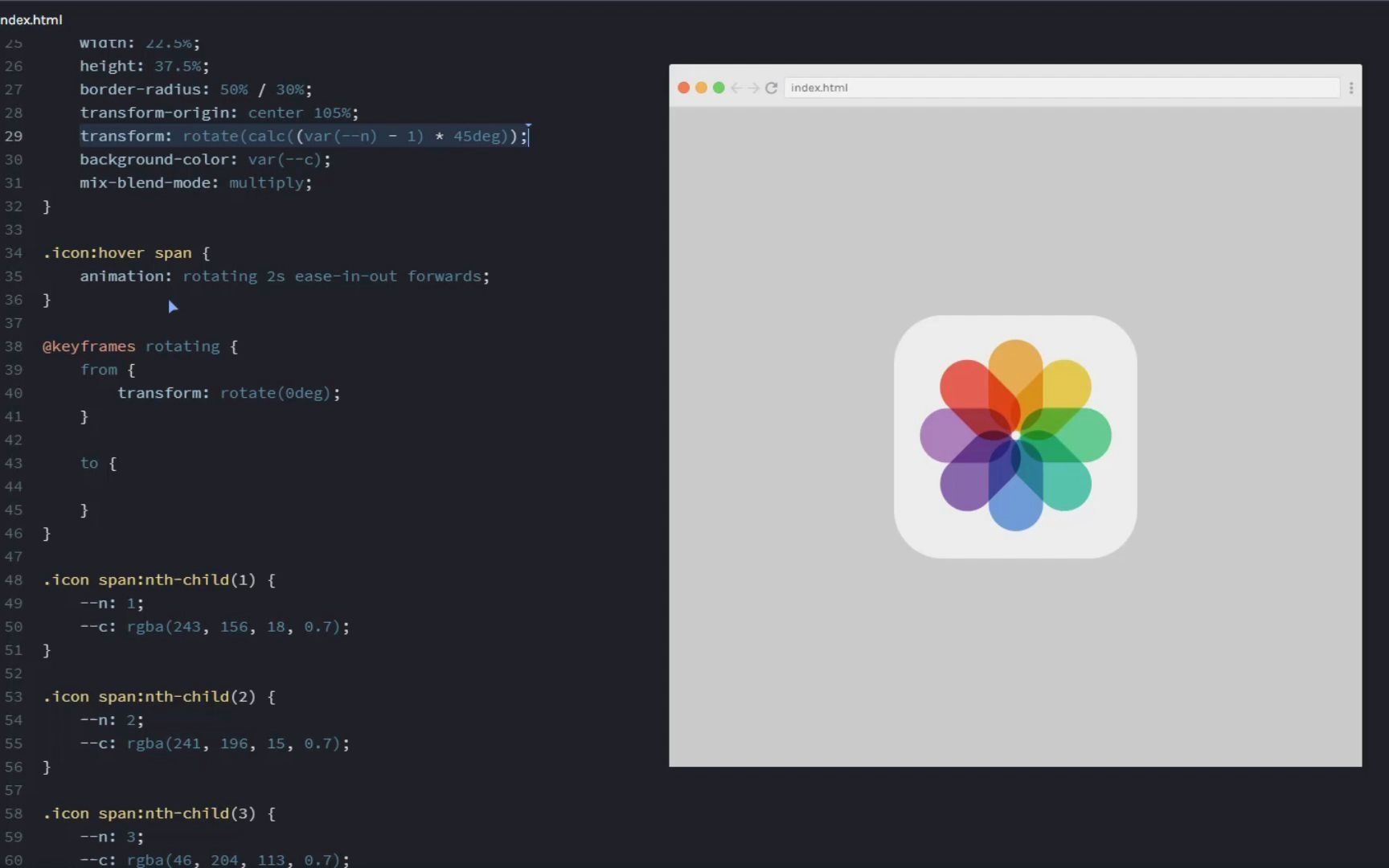Click the '@keyframes rotating {' line
Viewport: 1389px width, 868px height.
point(141,346)
